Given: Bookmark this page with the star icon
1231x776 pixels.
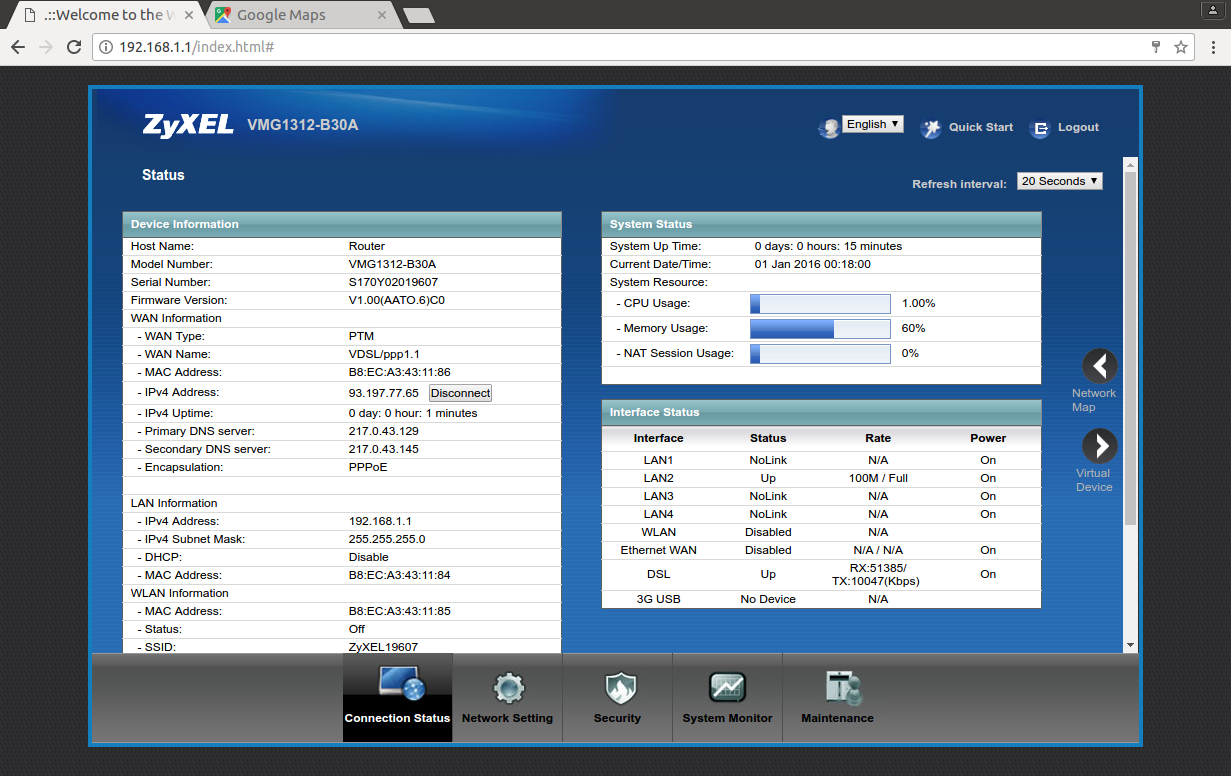Looking at the screenshot, I should [1181, 47].
